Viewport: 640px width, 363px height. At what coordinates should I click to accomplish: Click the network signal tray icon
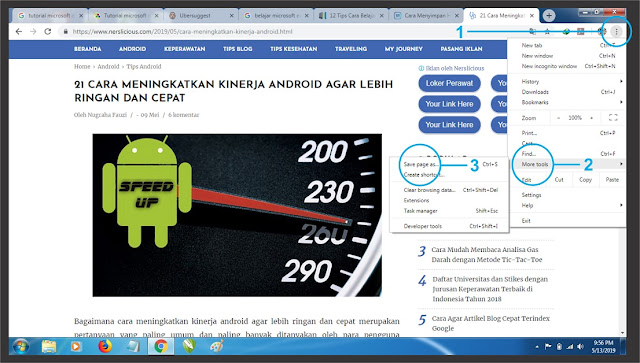click(570, 347)
